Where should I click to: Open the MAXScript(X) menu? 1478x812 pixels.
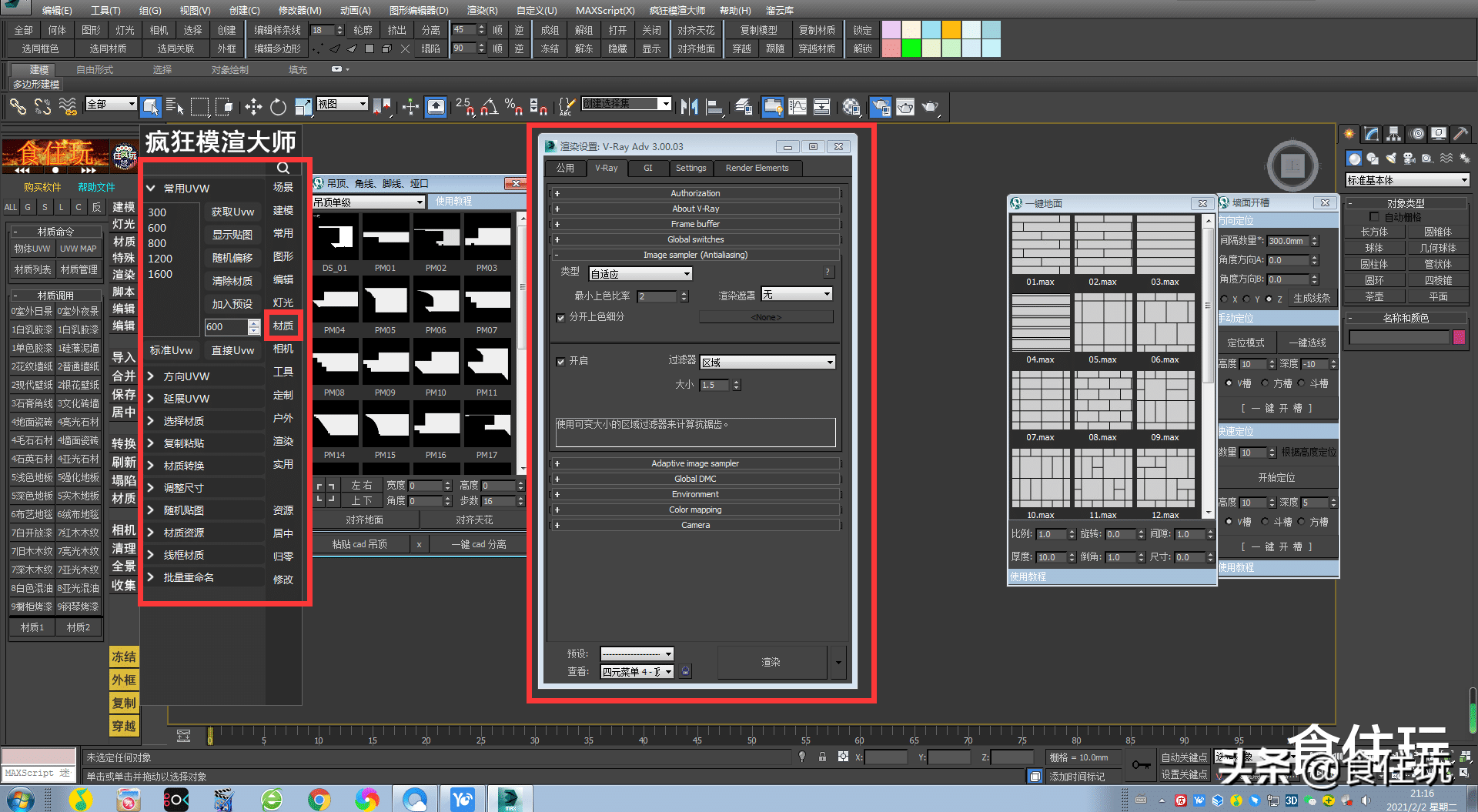point(605,10)
